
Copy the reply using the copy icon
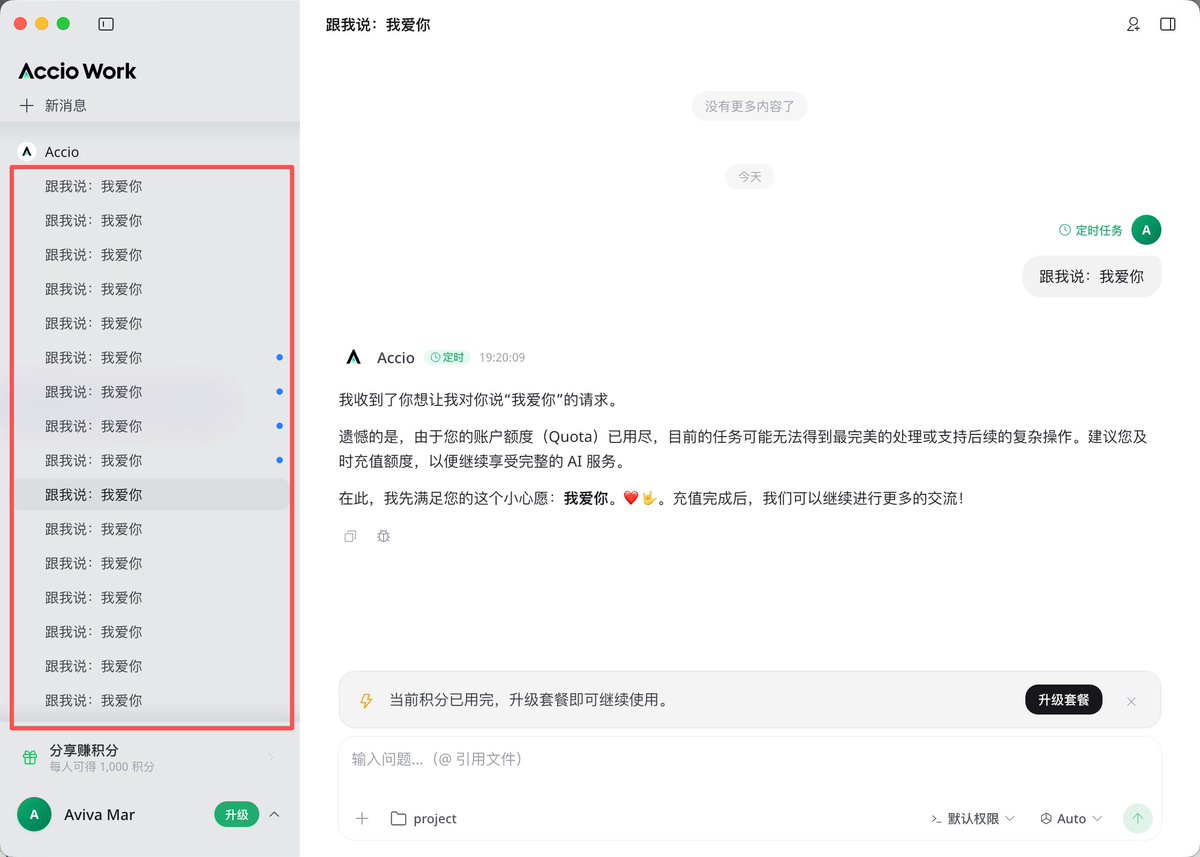pyautogui.click(x=350, y=536)
